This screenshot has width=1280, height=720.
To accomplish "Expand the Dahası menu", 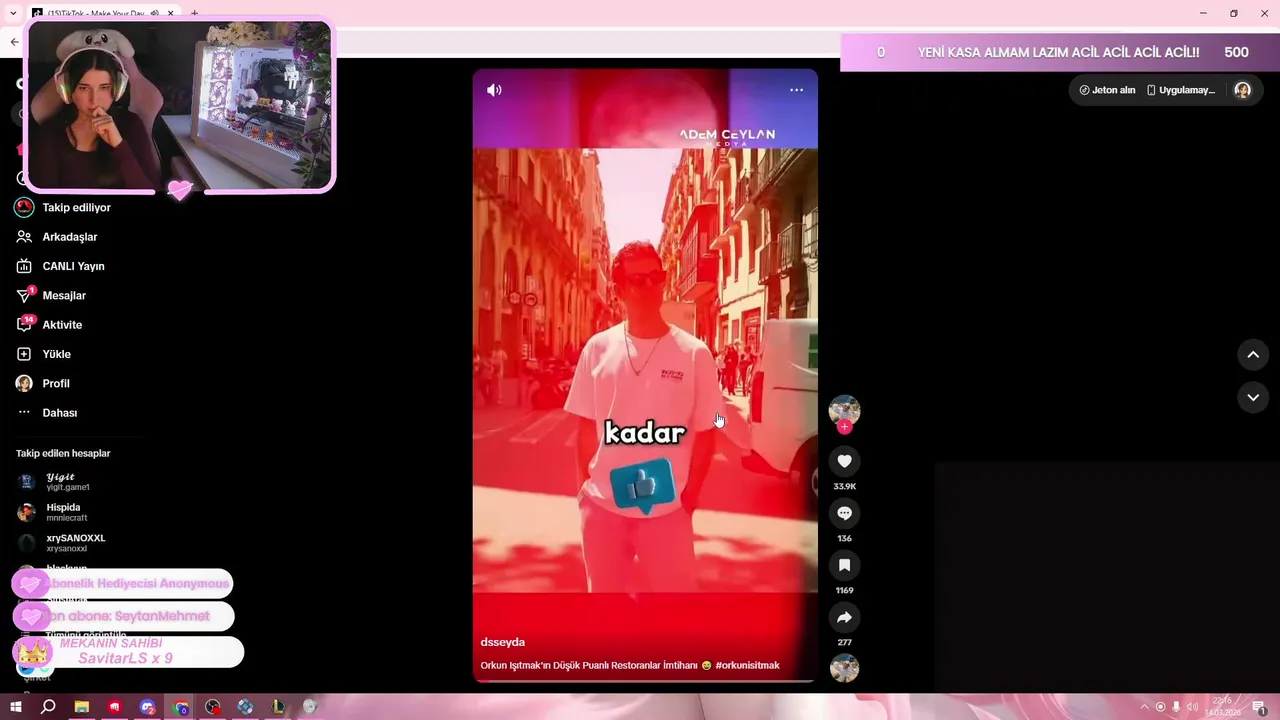I will click(x=47, y=413).
